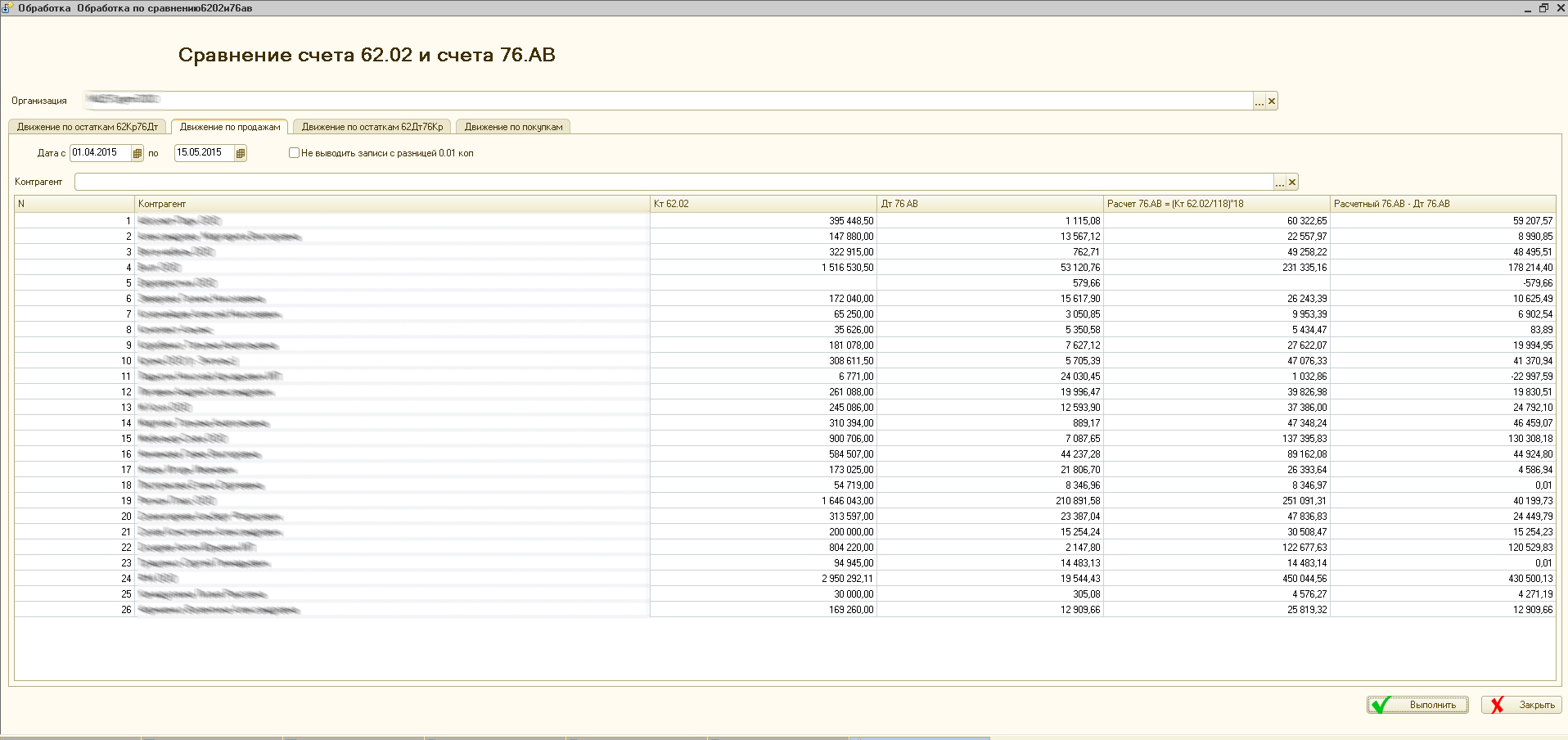Close the form with Закрыть button
The image size is (1568, 740).
1522,705
